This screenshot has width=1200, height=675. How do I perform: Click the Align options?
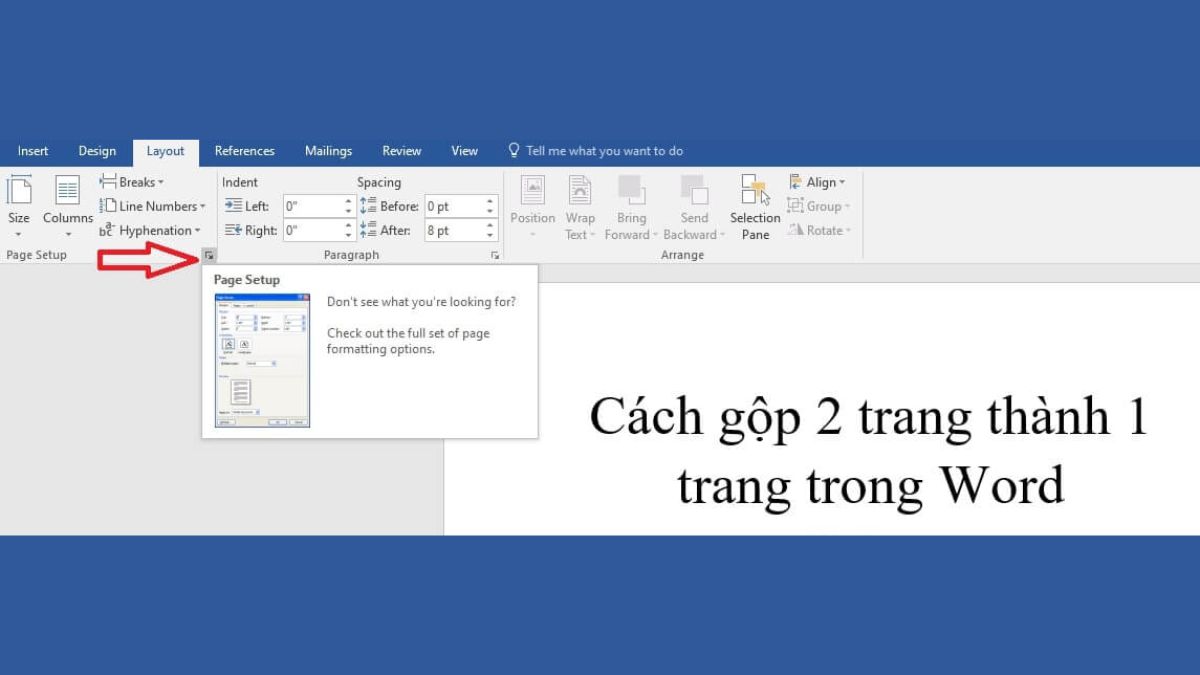point(819,181)
